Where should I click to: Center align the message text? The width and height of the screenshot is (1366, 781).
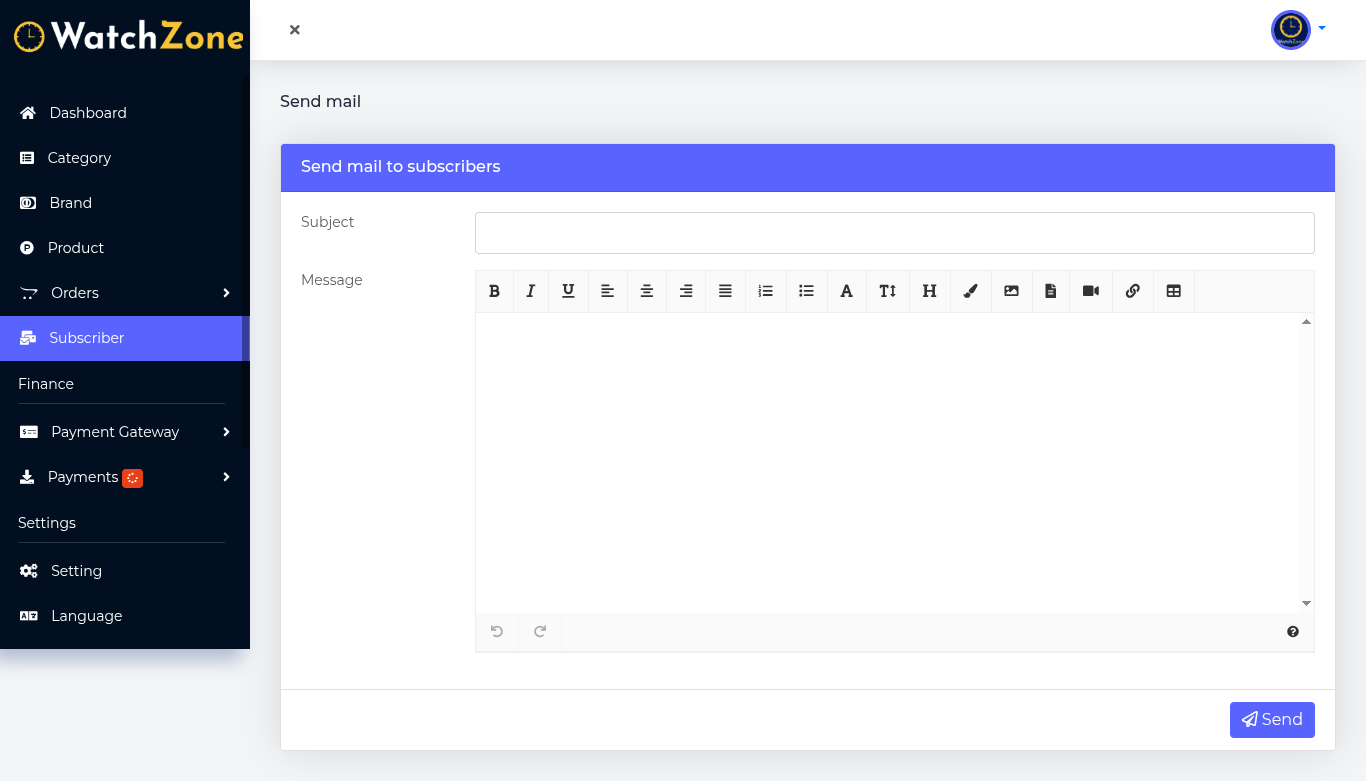coord(647,291)
